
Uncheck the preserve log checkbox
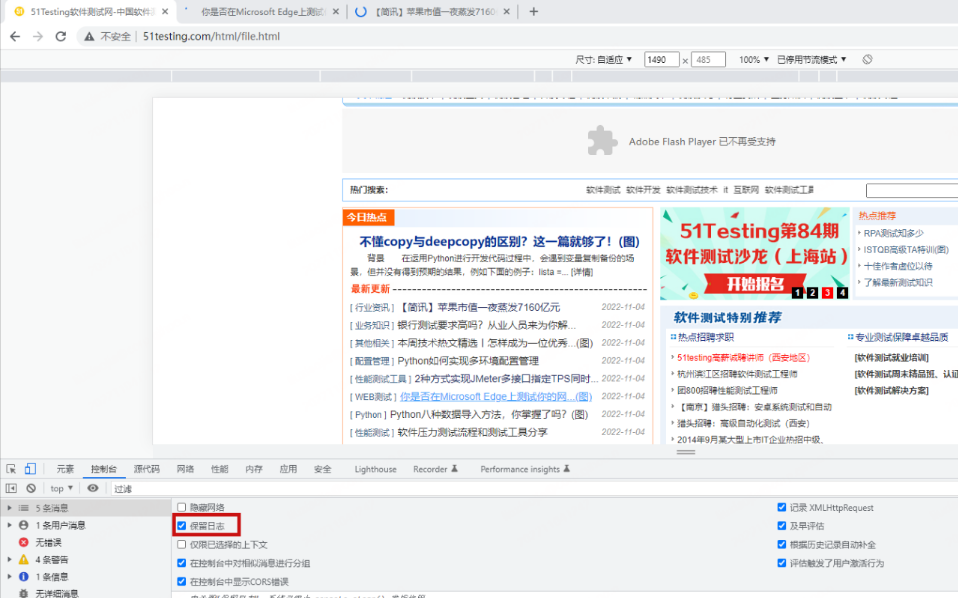click(x=181, y=525)
